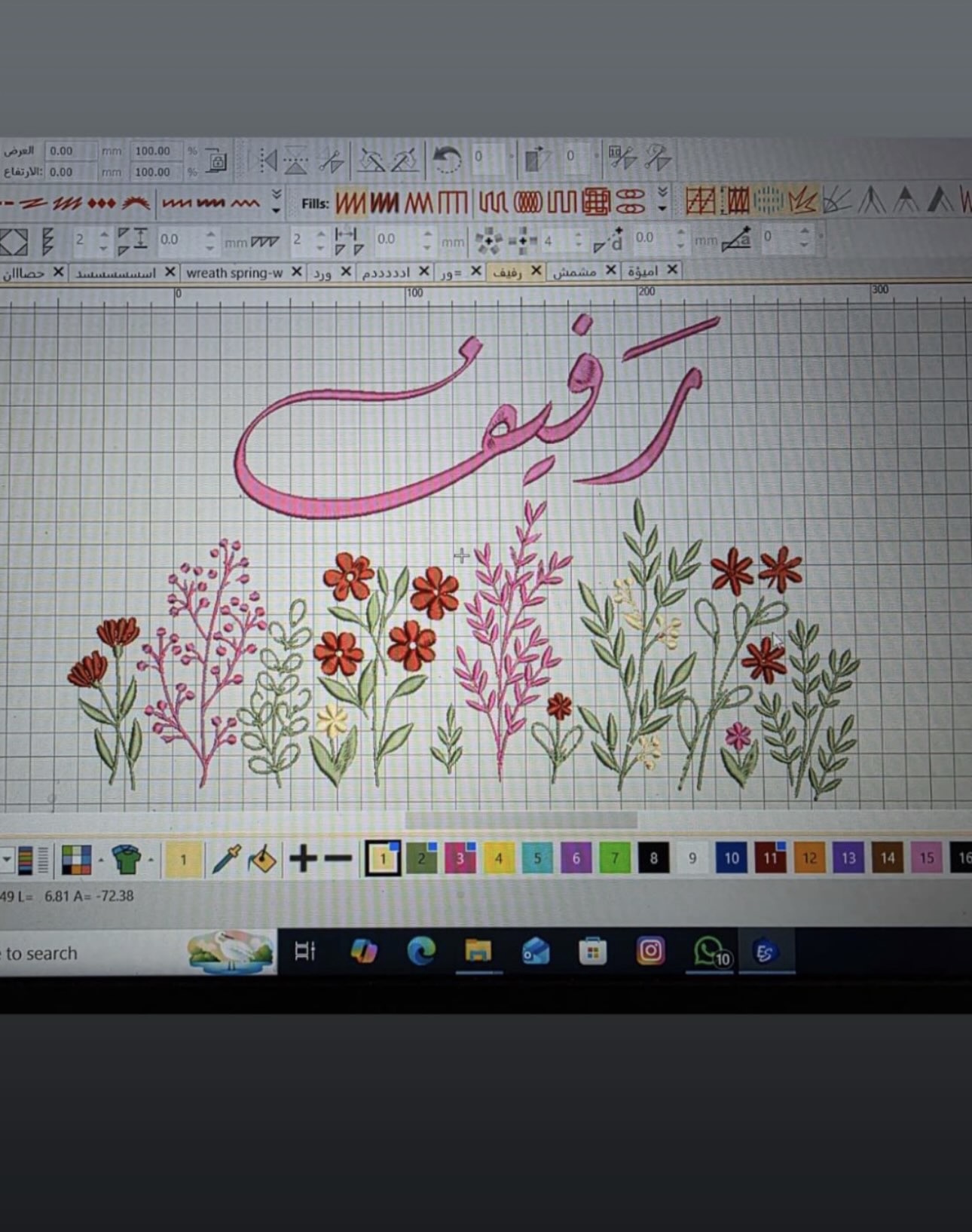Click the current color box showing 1
The height and width of the screenshot is (1232, 972).
(183, 859)
